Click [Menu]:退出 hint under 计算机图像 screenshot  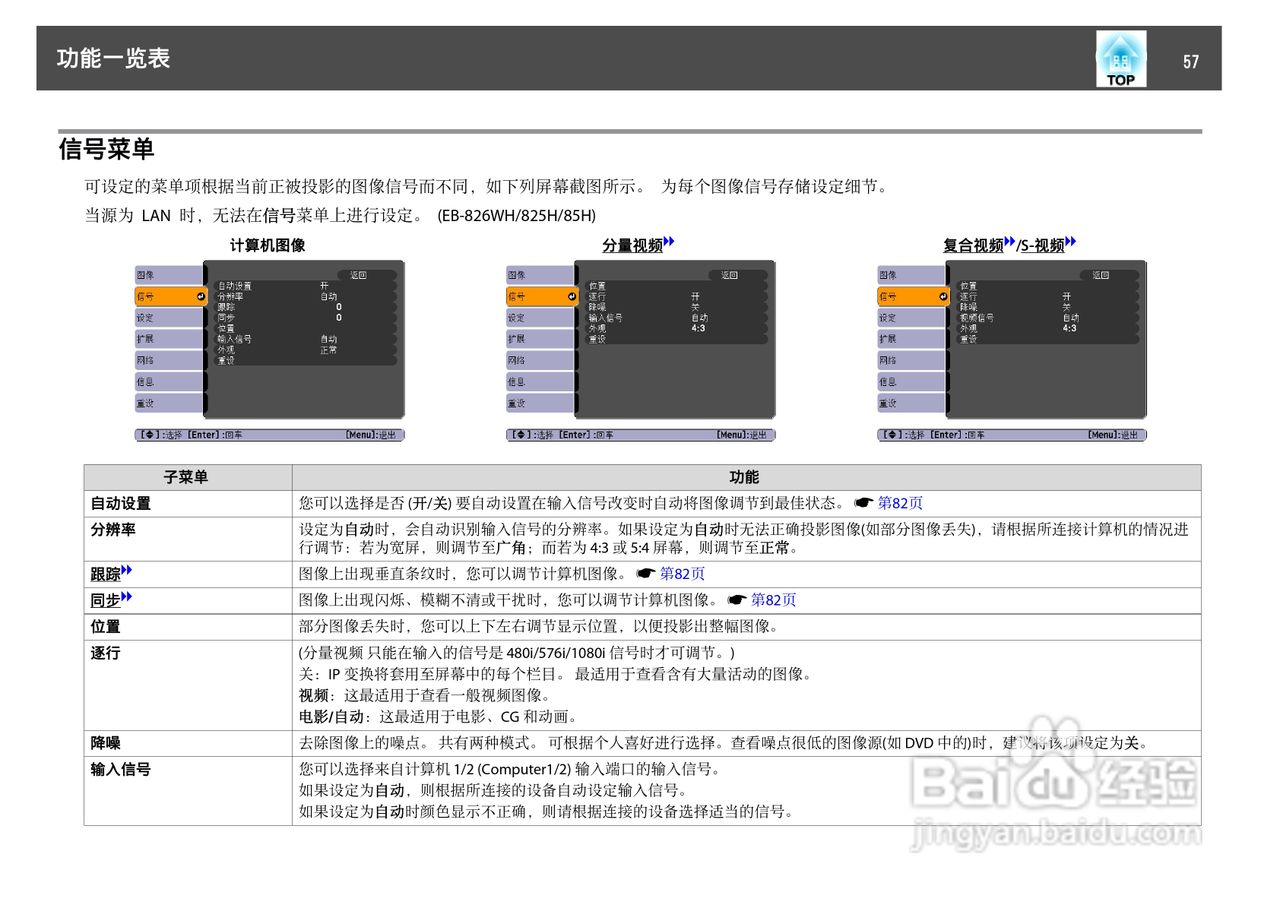click(x=372, y=435)
